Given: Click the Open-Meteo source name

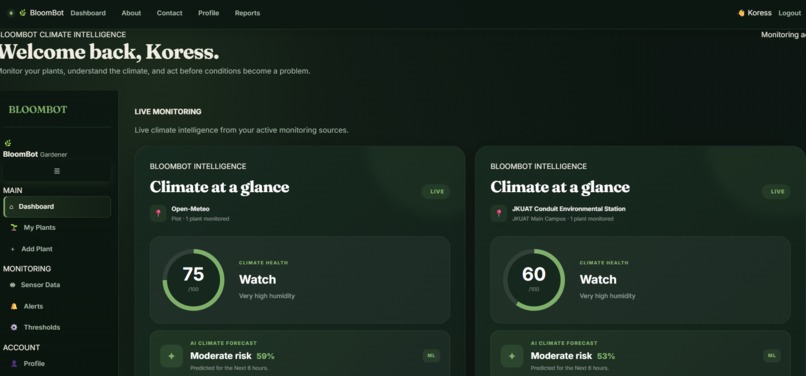Looking at the screenshot, I should 190,209.
